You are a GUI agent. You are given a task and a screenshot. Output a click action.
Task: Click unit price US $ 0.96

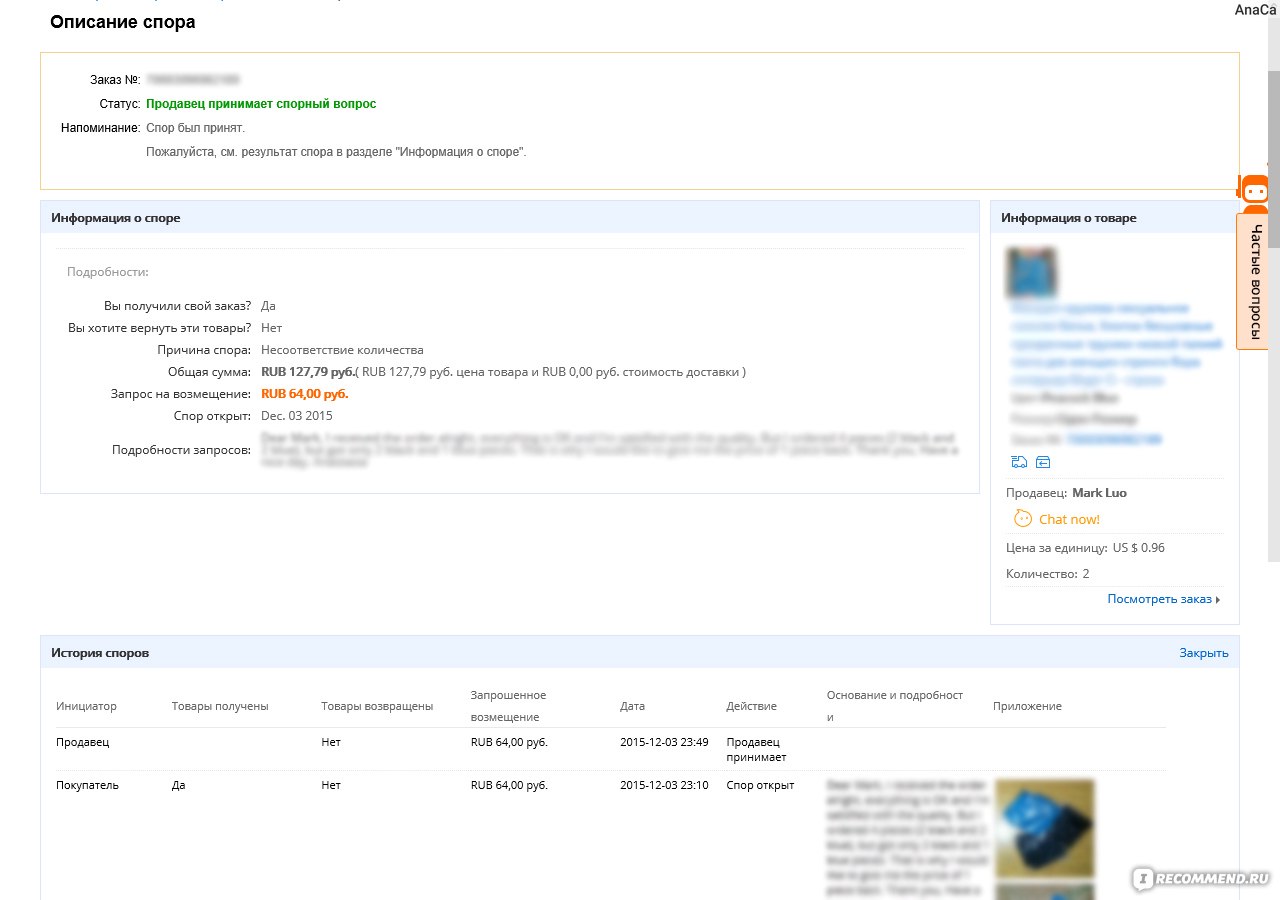pos(1138,548)
